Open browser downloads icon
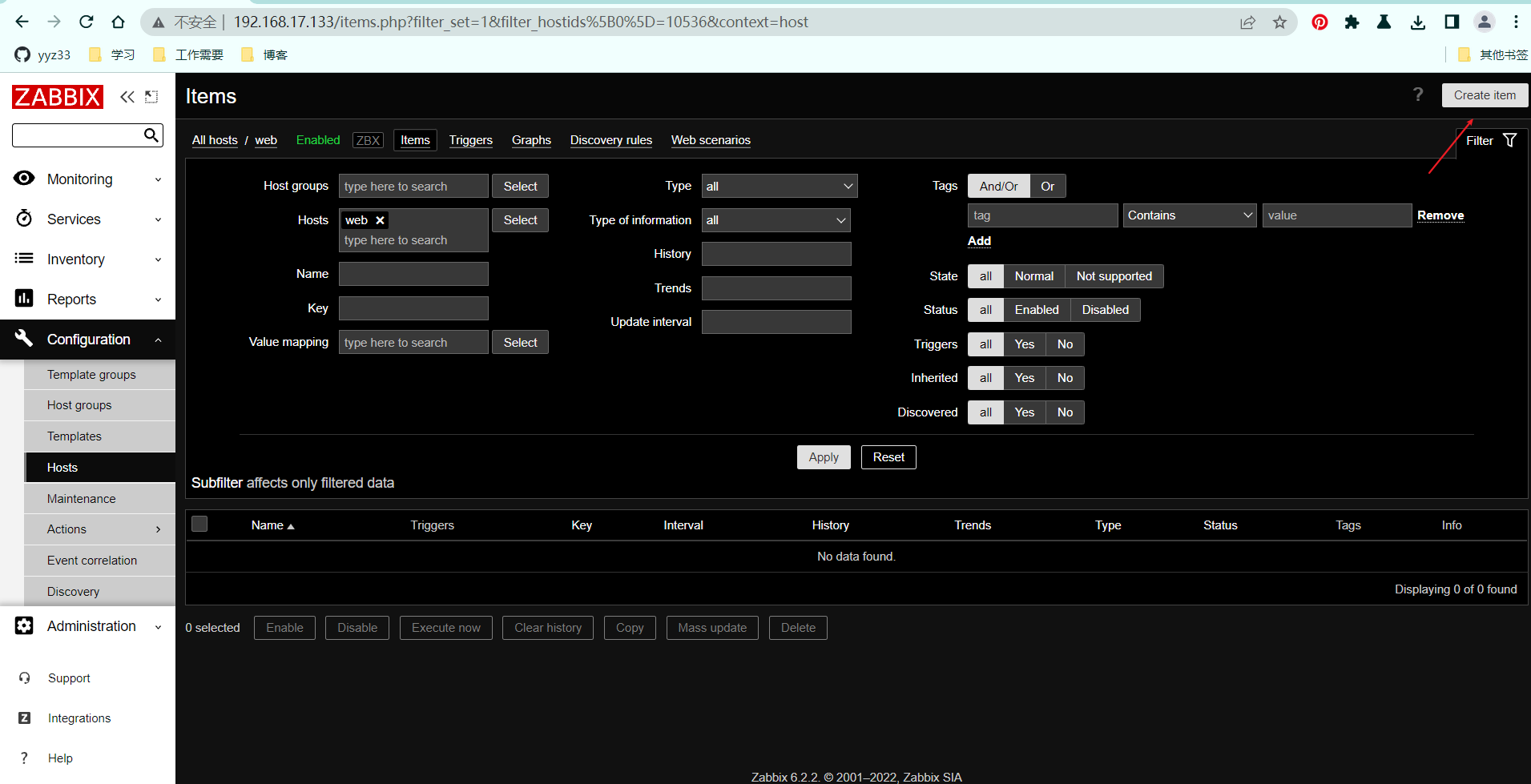 [1418, 22]
